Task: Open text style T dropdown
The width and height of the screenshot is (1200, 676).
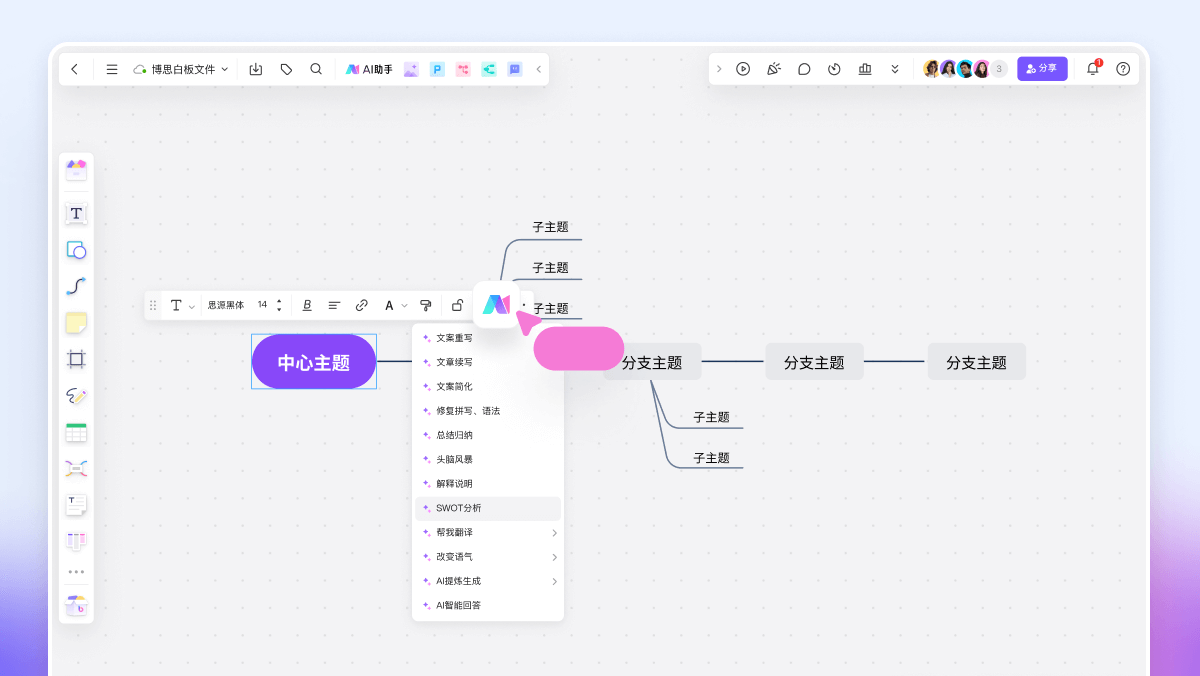Action: point(181,305)
